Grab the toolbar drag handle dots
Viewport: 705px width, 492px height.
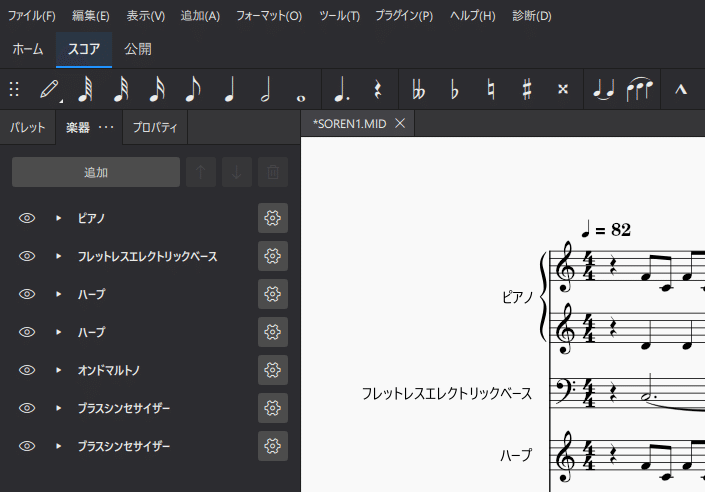pyautogui.click(x=14, y=89)
